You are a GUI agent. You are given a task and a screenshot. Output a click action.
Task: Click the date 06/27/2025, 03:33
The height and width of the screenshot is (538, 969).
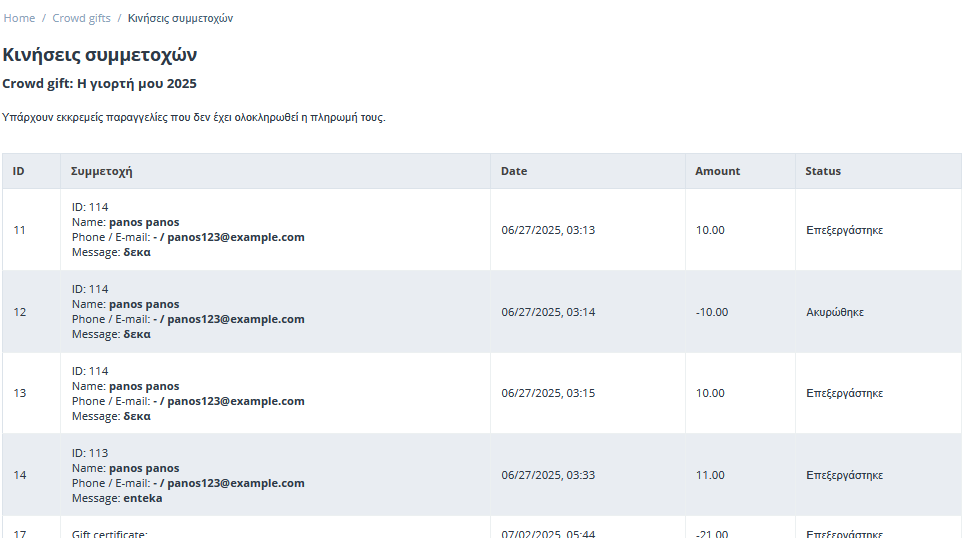tap(548, 475)
